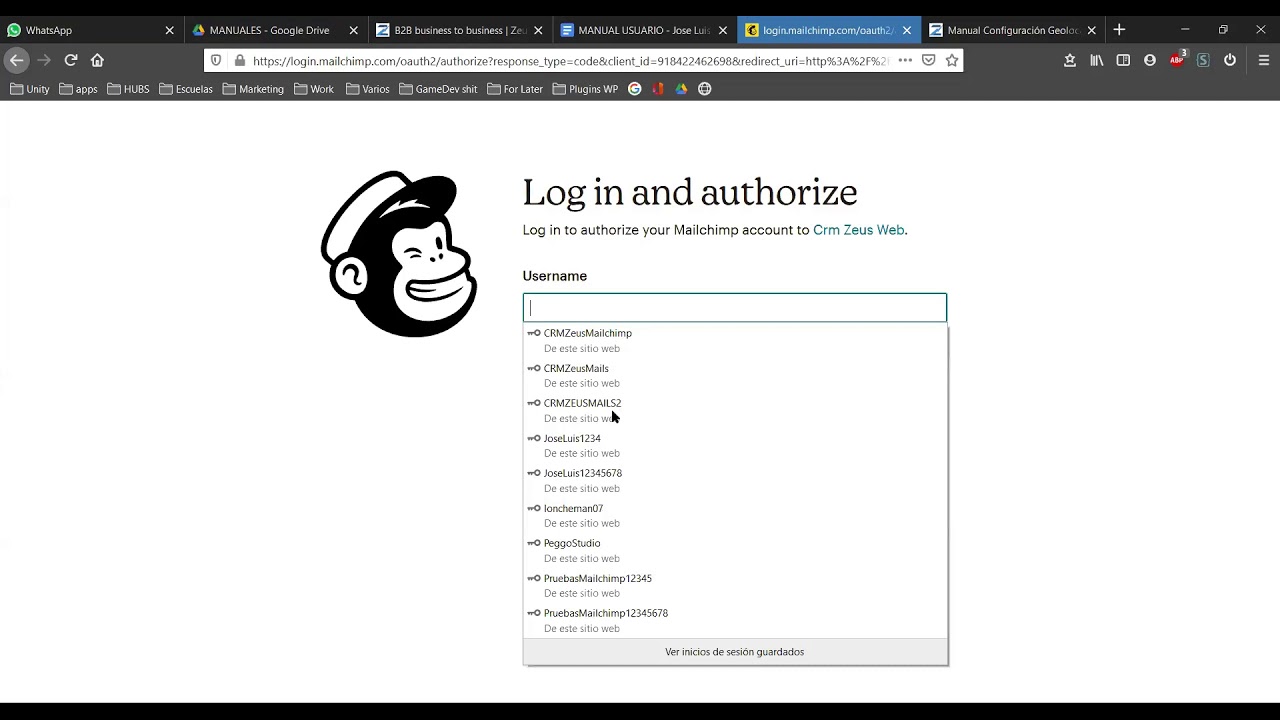Click the Mailchimp Freddie logo
This screenshot has height=720, width=1280.
click(x=398, y=254)
